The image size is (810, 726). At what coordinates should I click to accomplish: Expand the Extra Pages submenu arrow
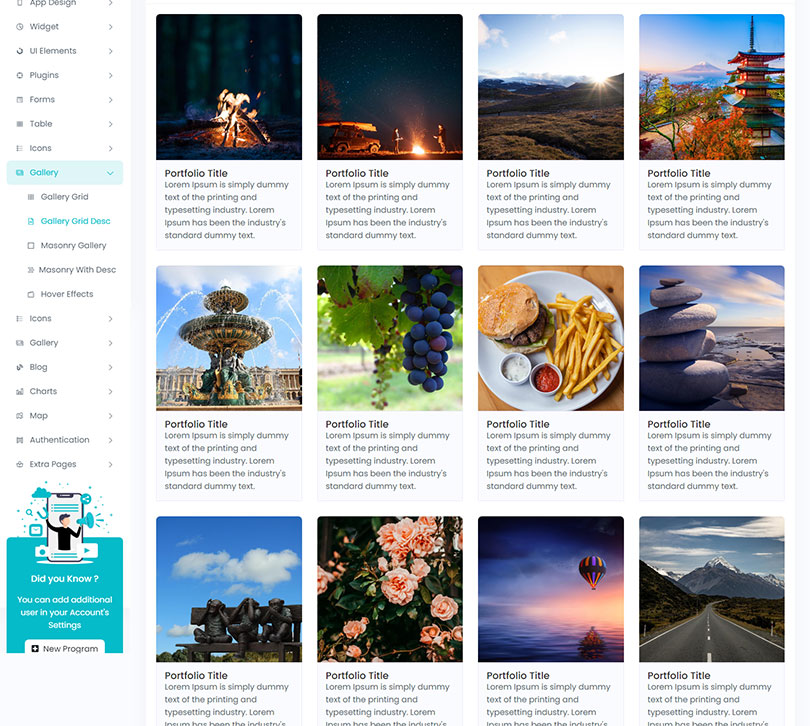pyautogui.click(x=110, y=465)
